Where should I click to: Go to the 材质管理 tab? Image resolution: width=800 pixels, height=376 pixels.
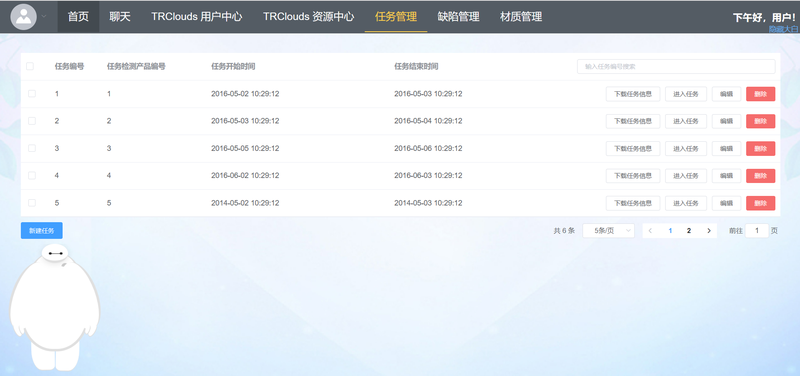[521, 17]
